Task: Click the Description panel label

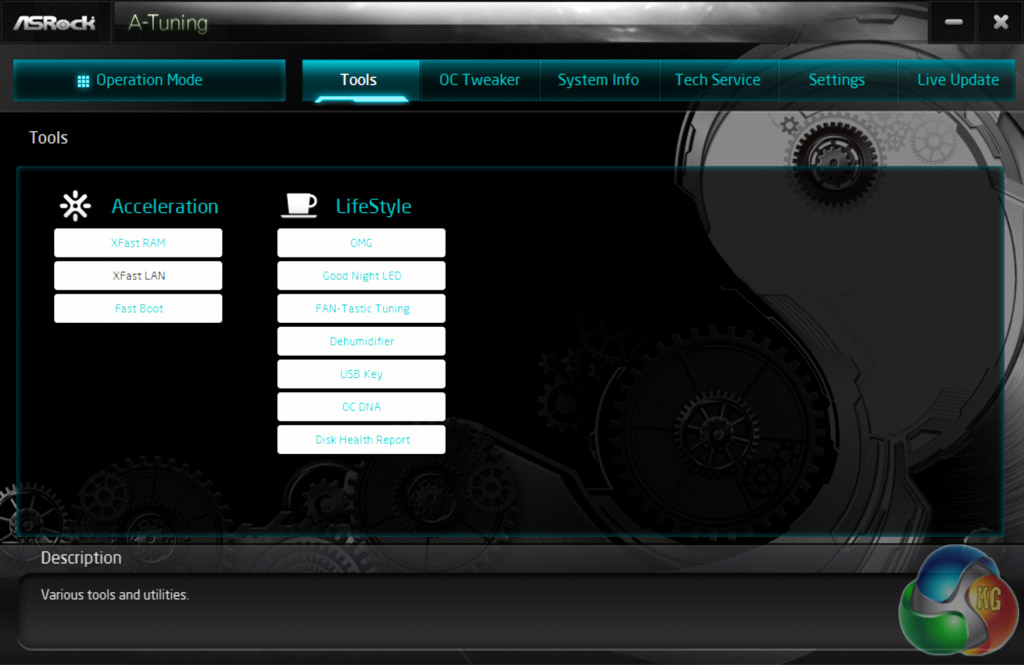Action: tap(81, 557)
